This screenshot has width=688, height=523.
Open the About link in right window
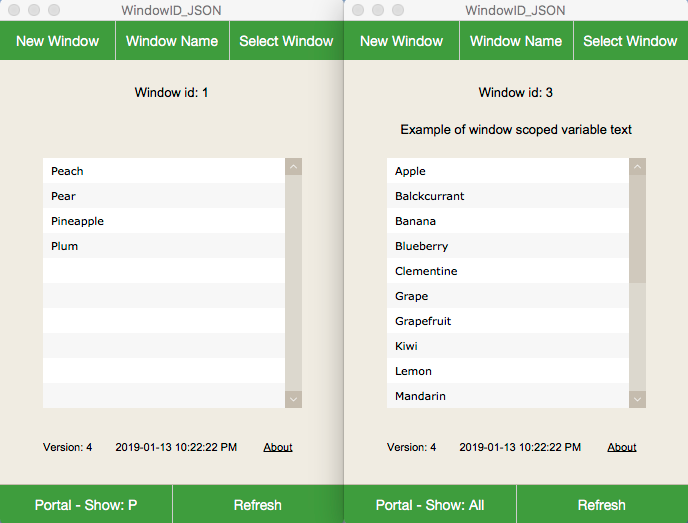[622, 447]
